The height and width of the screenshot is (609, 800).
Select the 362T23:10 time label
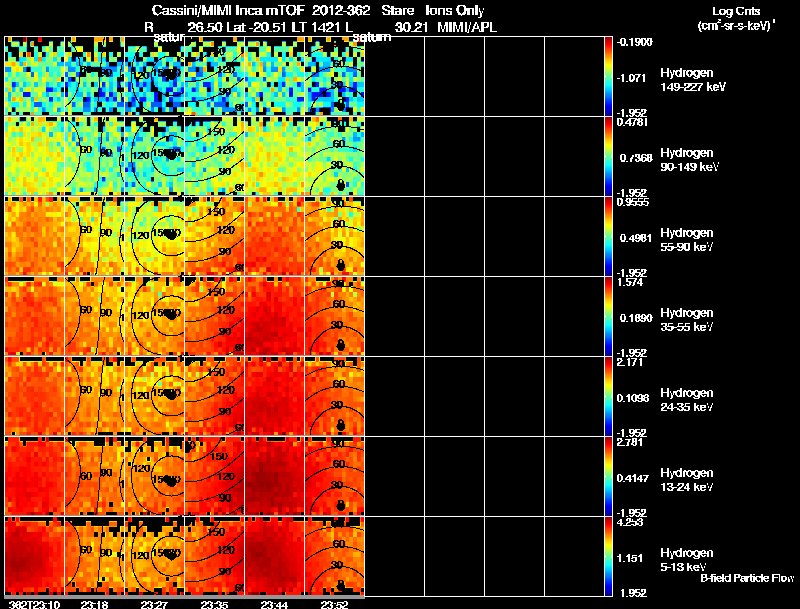tap(34, 604)
